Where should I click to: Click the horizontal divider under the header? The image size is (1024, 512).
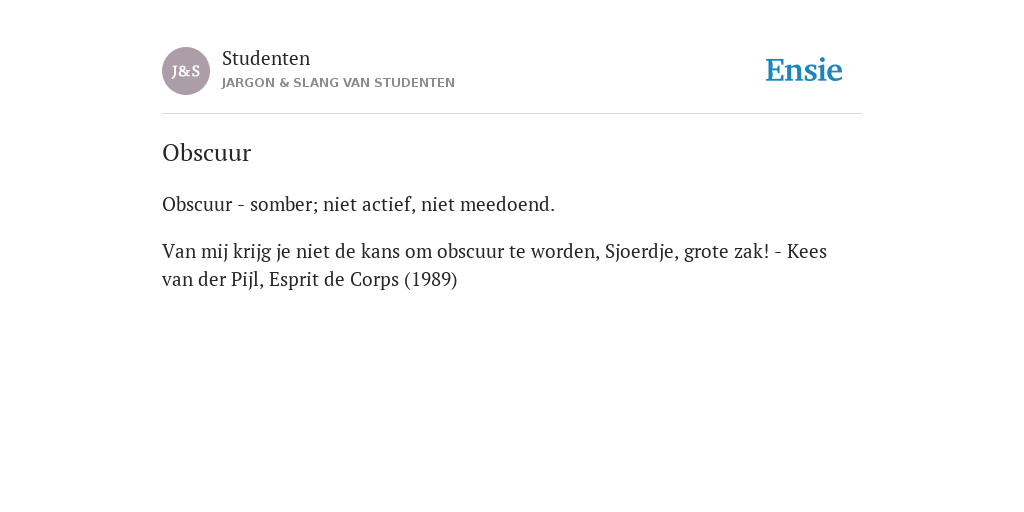coord(512,114)
